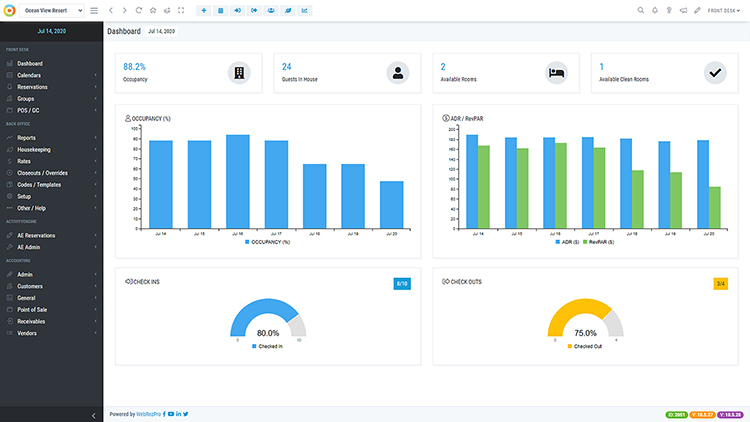Click the plus icon for new reservation
The image size is (750, 422).
point(204,10)
